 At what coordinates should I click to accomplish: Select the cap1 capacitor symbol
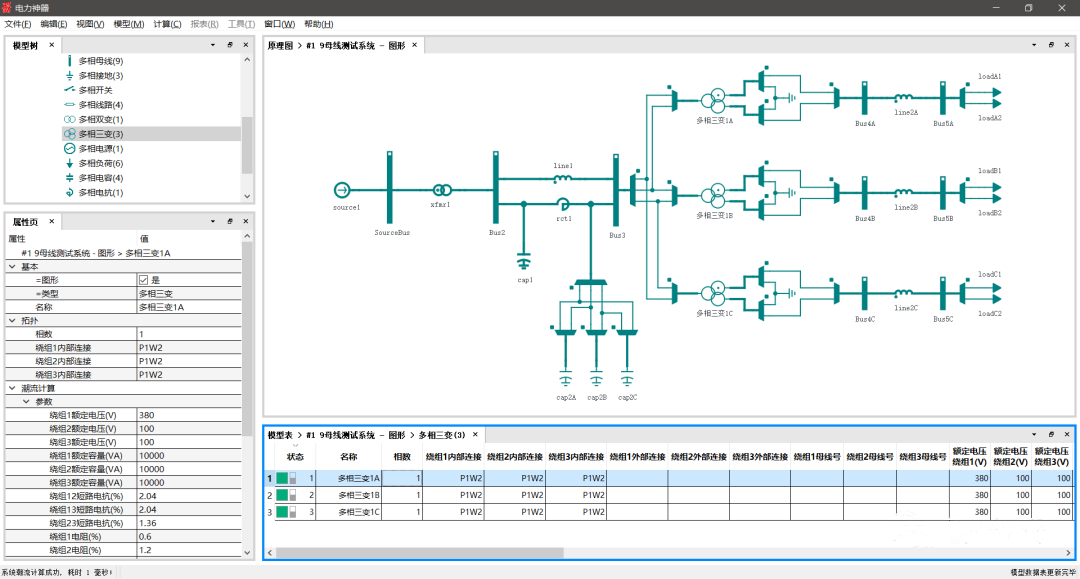pyautogui.click(x=524, y=263)
